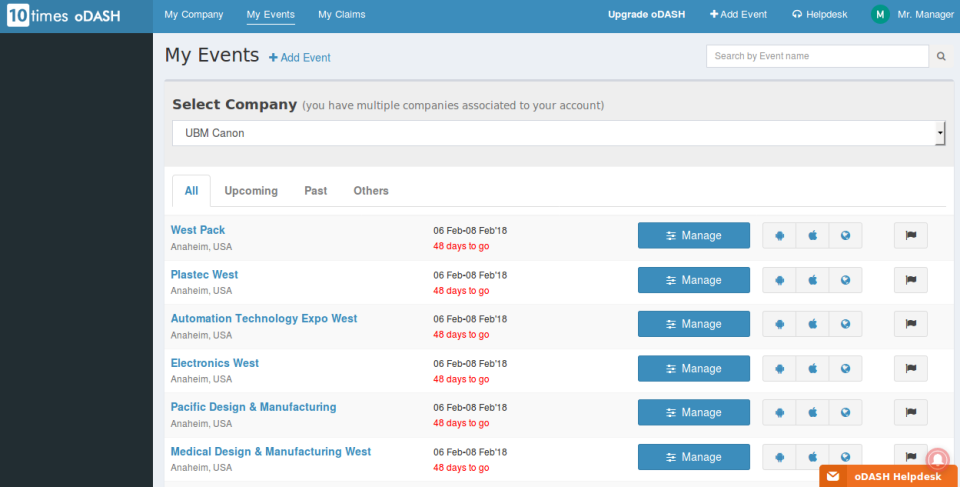Click flag icon for Electronics West event
This screenshot has height=487, width=960.
coord(910,368)
